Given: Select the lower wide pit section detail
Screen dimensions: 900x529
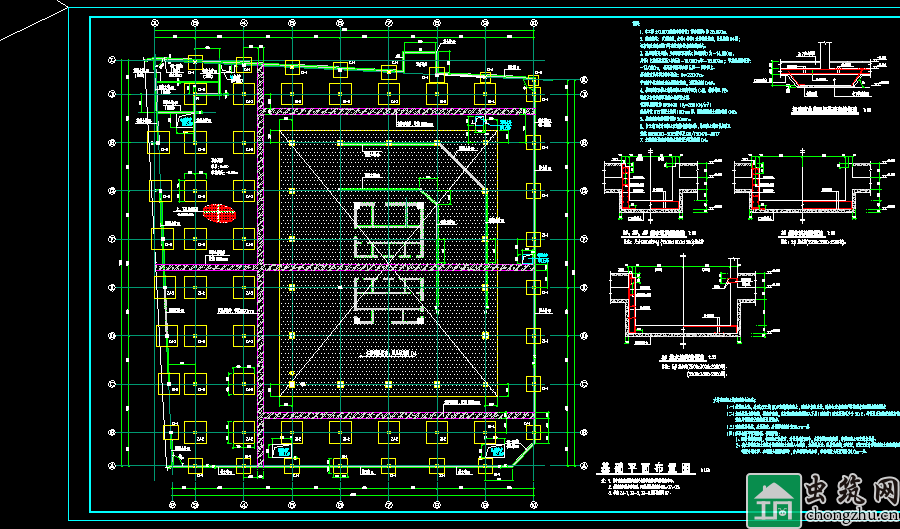Looking at the screenshot, I should click(x=692, y=305).
